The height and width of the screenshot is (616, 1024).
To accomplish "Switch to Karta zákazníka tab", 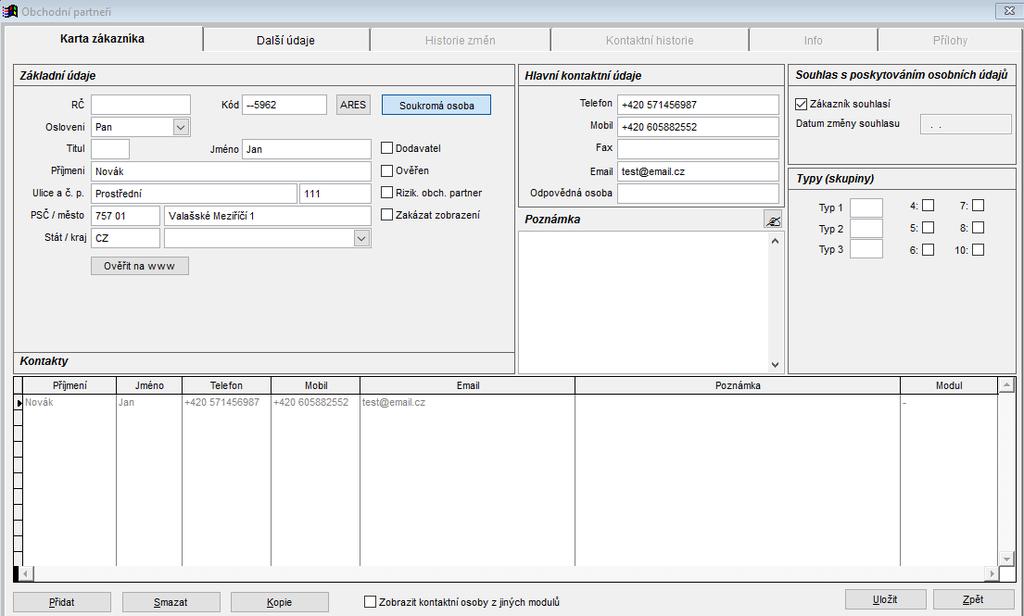I will (103, 39).
